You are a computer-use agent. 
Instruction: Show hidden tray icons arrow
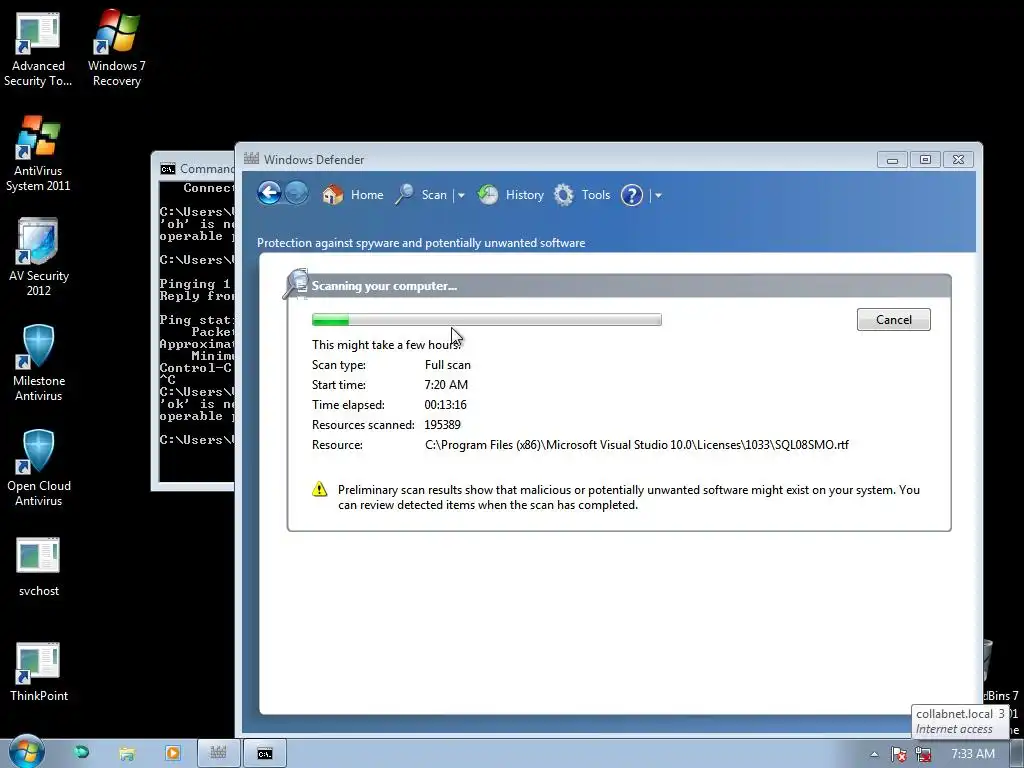[x=874, y=754]
